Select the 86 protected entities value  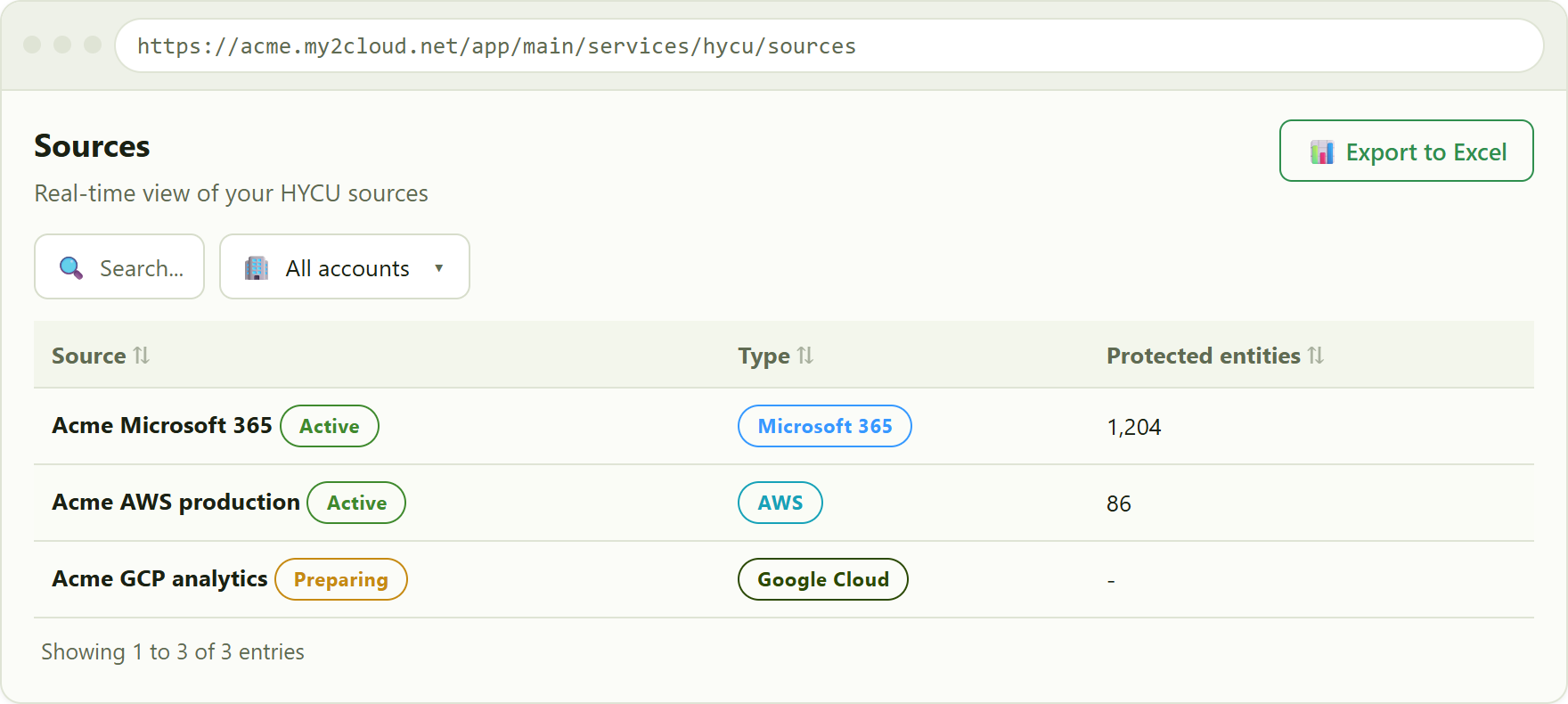[1119, 504]
